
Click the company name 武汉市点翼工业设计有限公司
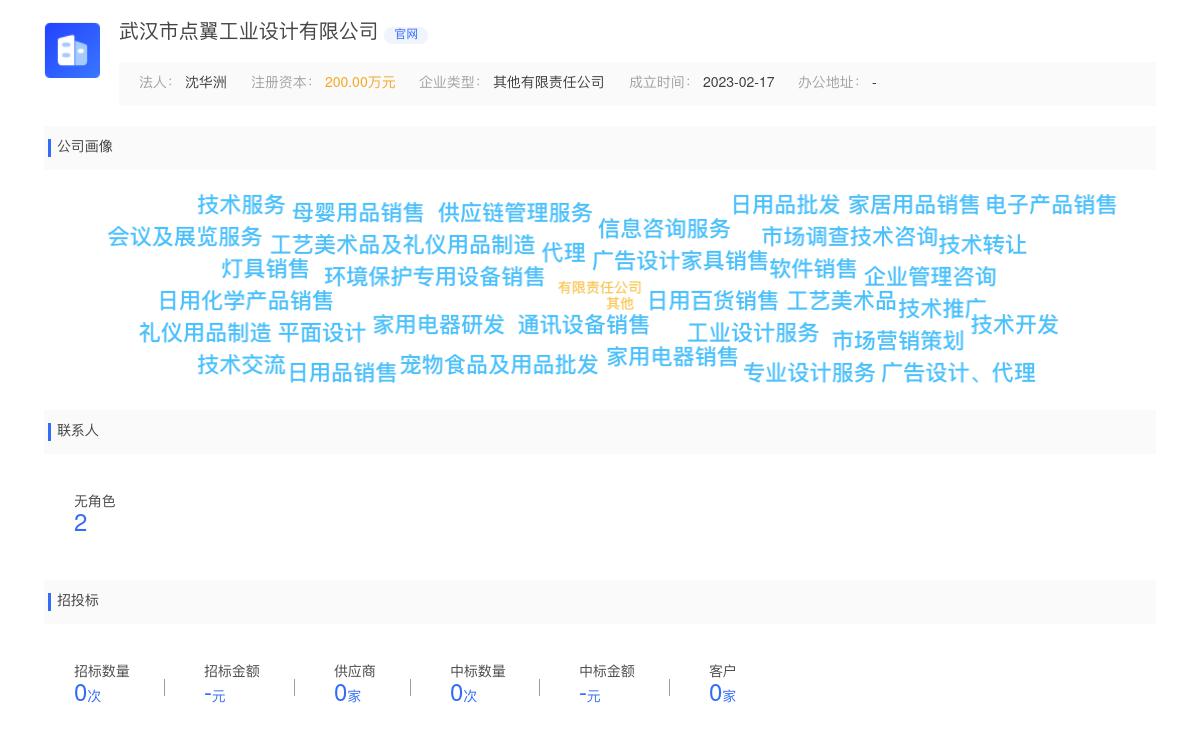tap(249, 32)
